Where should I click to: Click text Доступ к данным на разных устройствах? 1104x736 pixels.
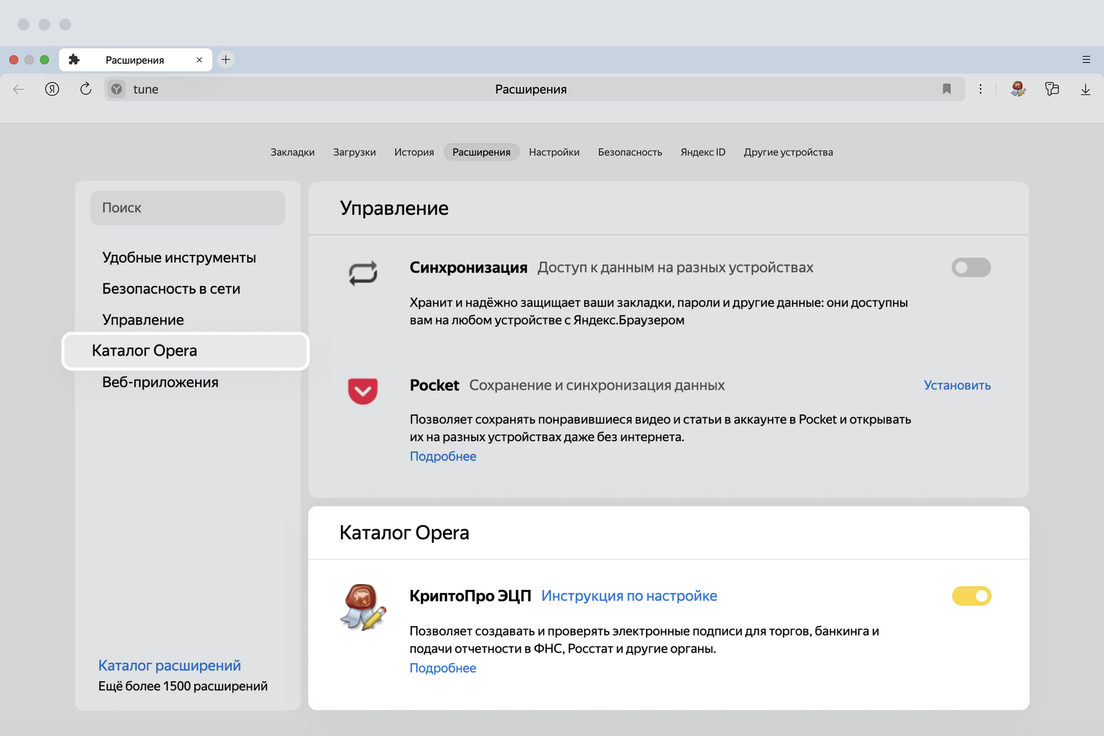click(x=675, y=268)
